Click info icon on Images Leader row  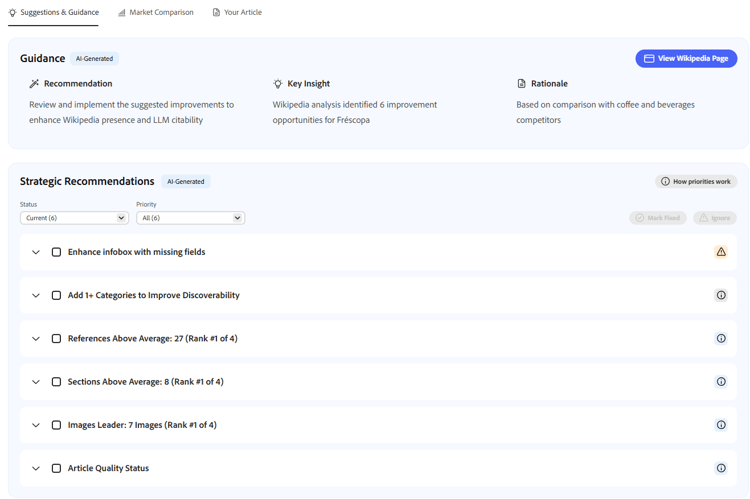[x=720, y=425]
